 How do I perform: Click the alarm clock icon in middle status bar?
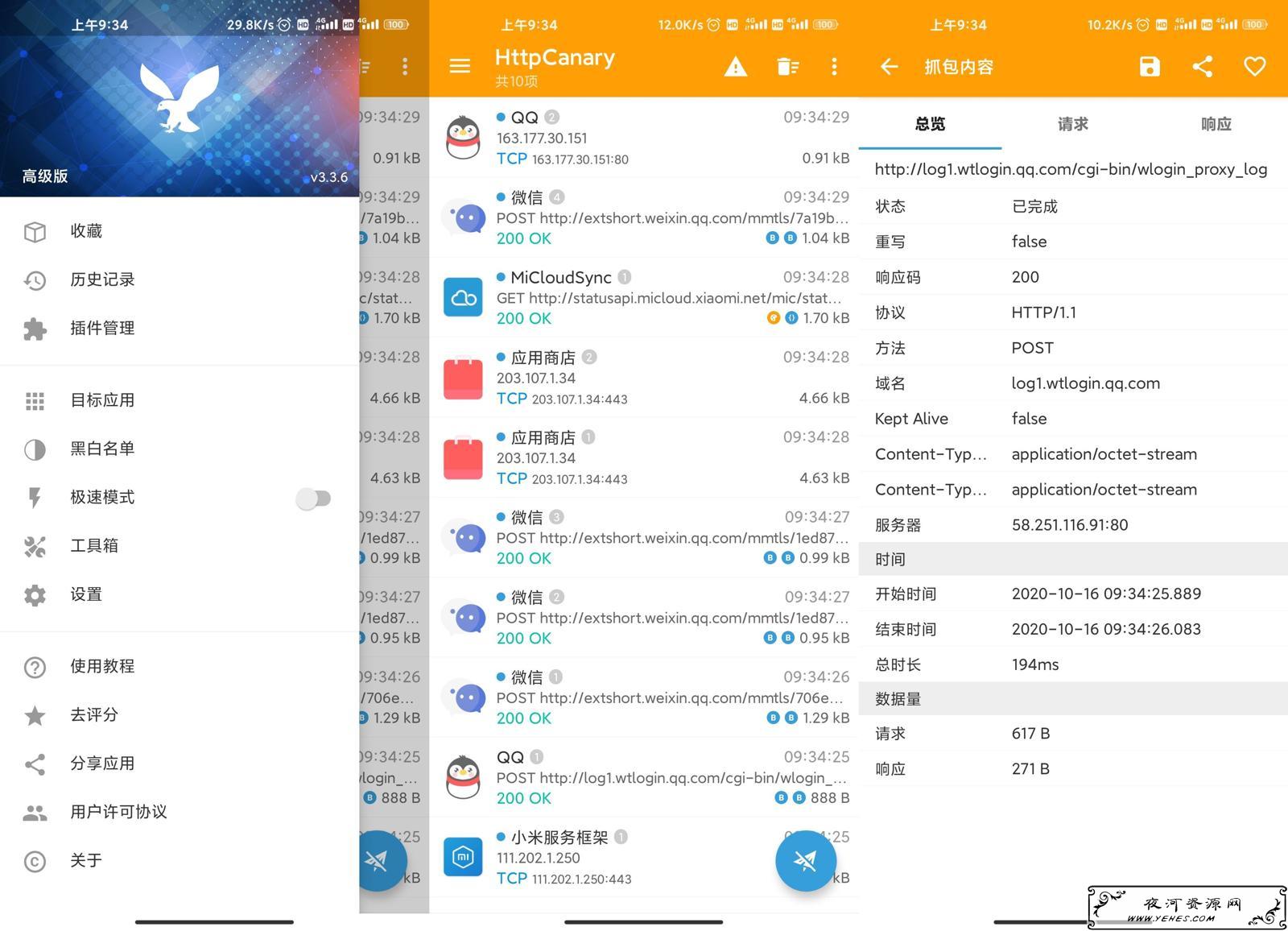[713, 25]
